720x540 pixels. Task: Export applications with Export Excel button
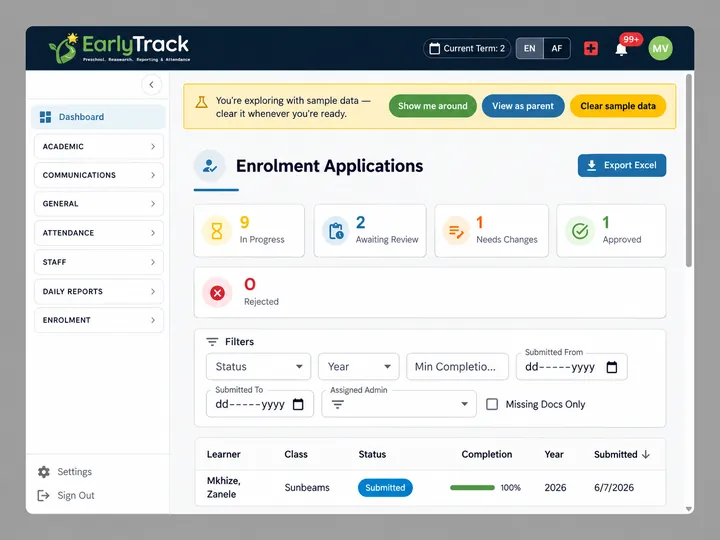click(622, 165)
